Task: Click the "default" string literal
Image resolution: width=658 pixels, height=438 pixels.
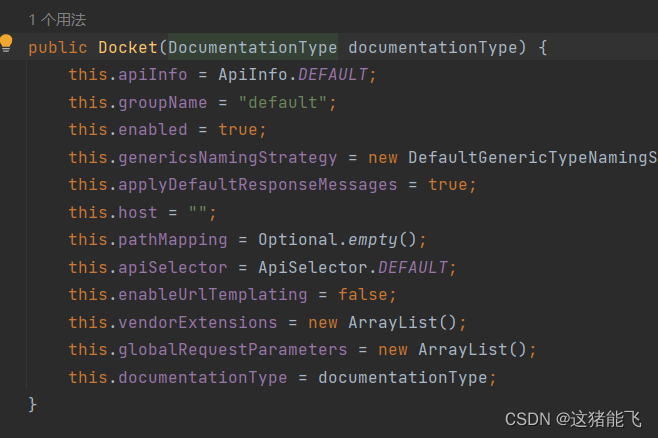Action: click(x=282, y=102)
